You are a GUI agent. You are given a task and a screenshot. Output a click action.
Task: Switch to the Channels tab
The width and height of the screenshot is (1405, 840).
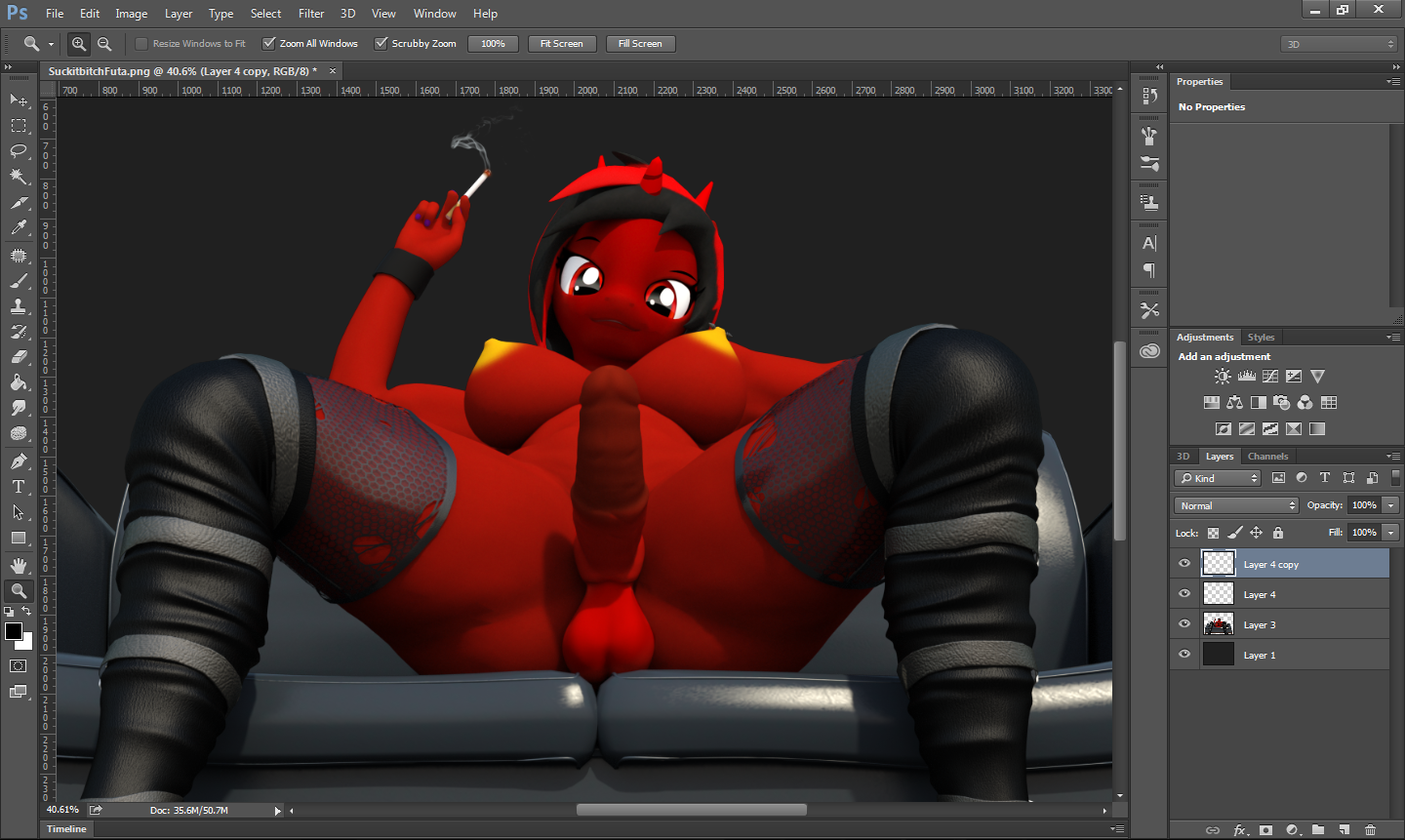pos(1267,457)
